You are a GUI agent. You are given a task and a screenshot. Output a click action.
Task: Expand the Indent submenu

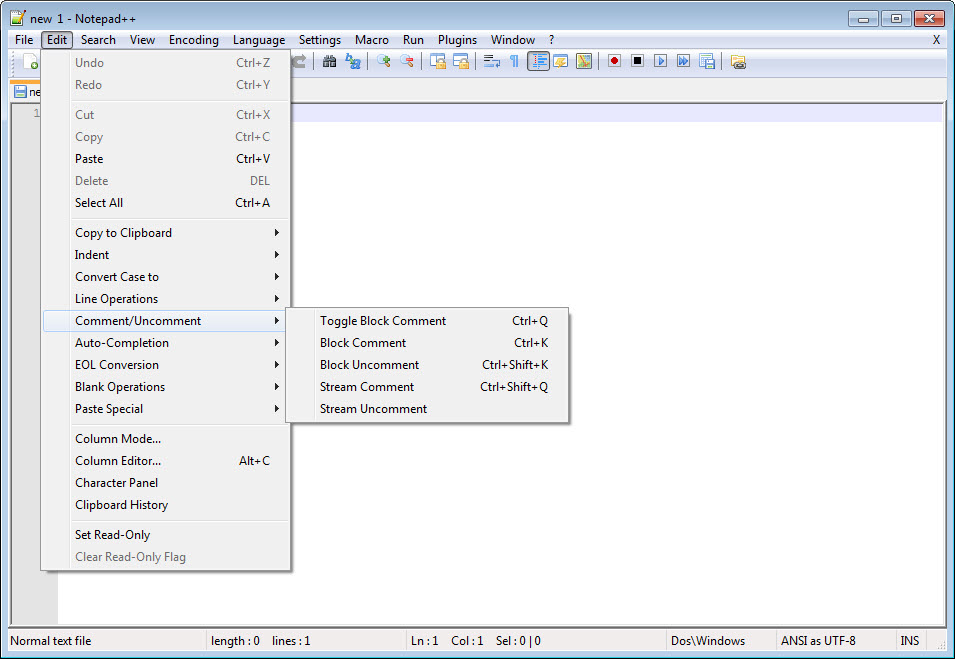click(164, 255)
